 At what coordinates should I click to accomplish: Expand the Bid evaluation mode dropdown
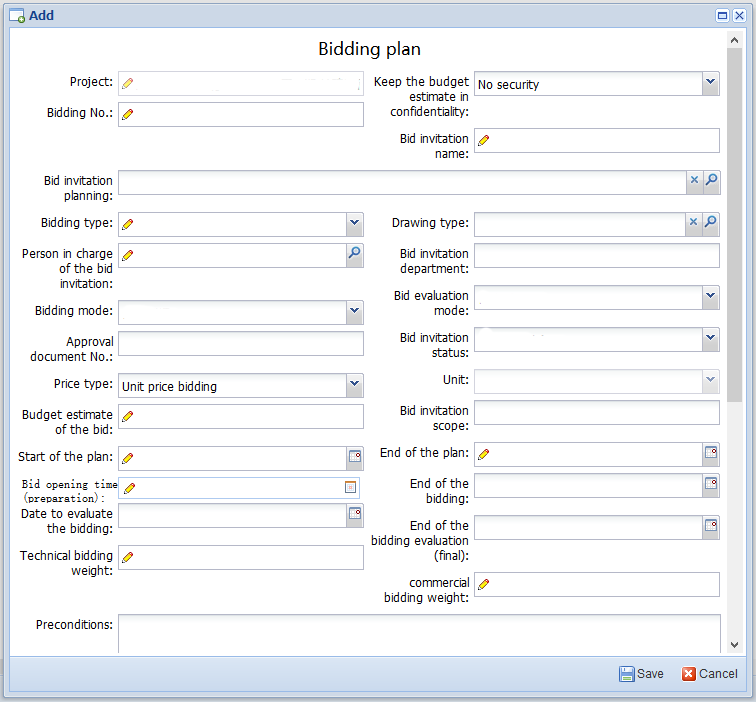coord(710,297)
